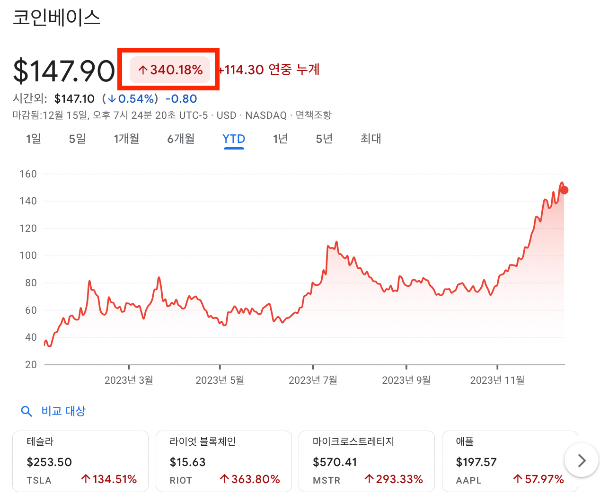Viewport: 600px width, 502px height.
Task: Open the 테슬라 TSLA comparison card
Action: pyautogui.click(x=80, y=461)
